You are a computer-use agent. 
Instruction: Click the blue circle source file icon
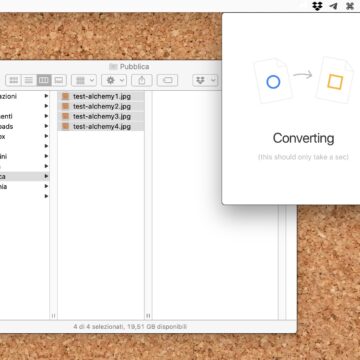[273, 82]
